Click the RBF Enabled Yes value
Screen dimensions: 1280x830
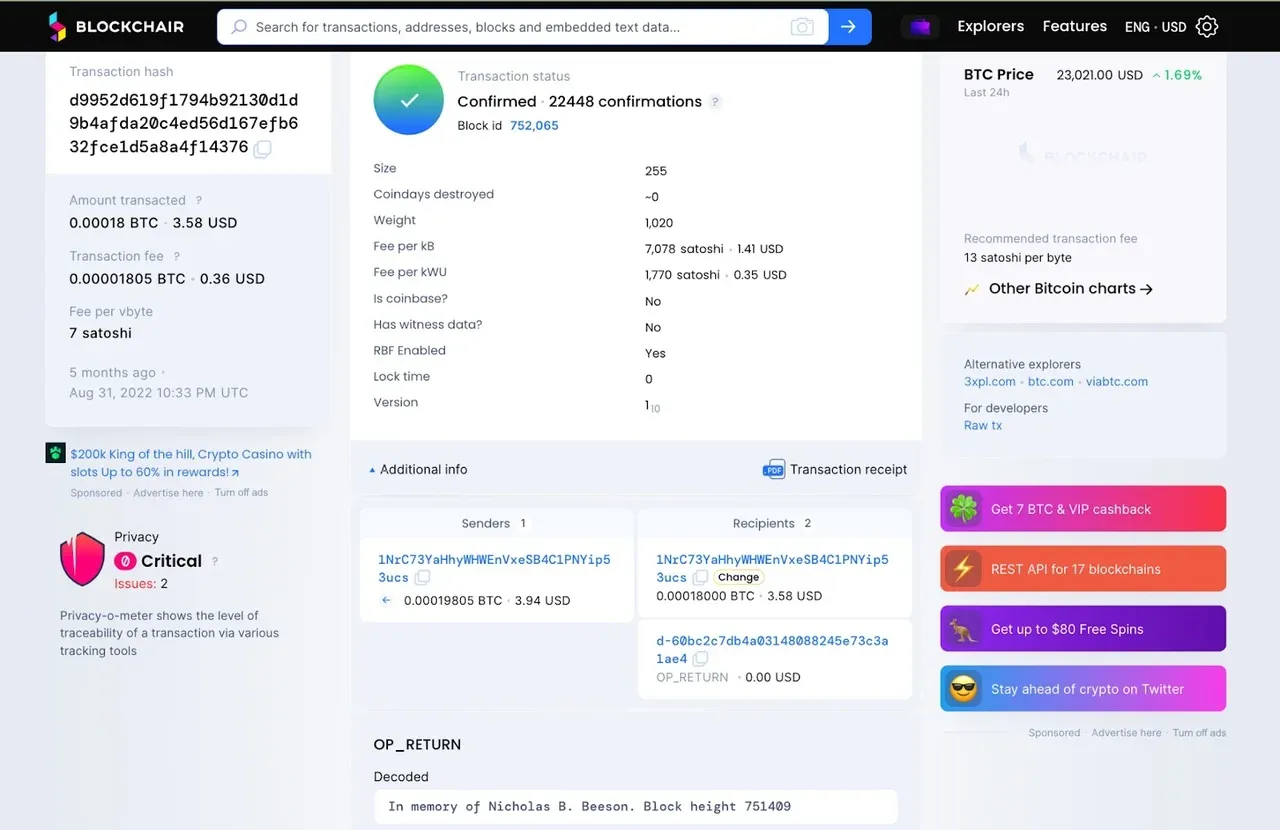[x=654, y=353]
